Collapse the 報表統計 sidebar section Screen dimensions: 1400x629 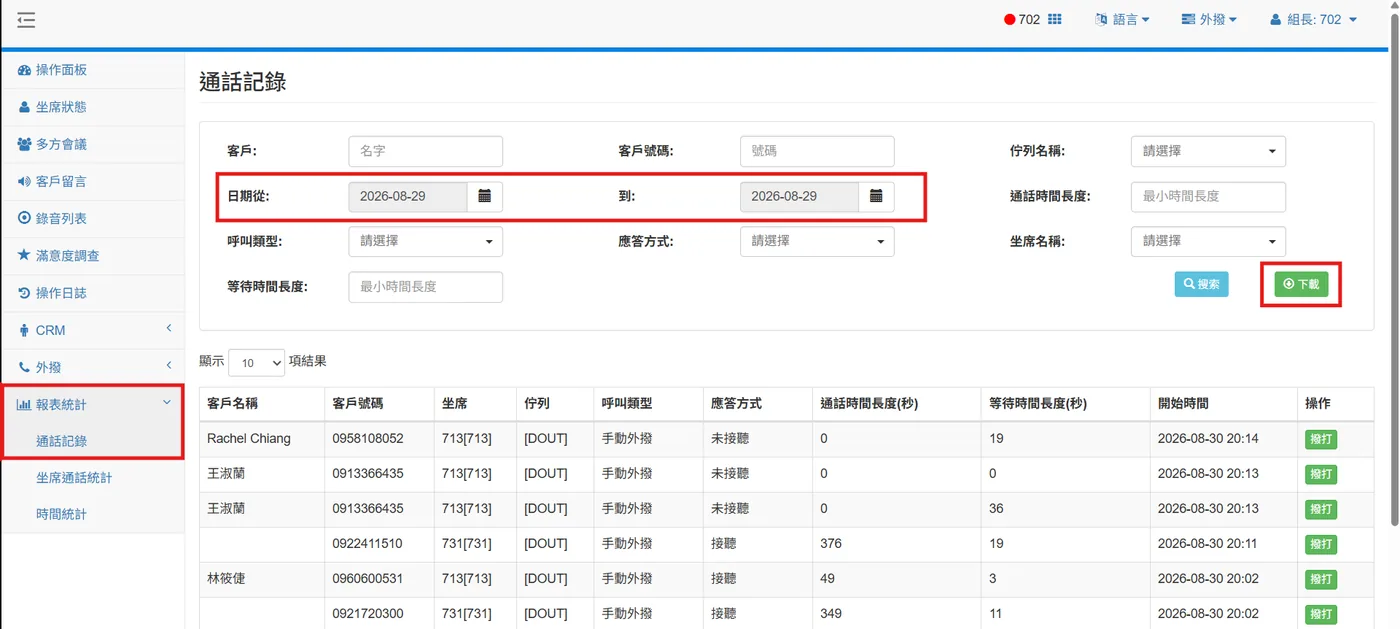[x=92, y=404]
